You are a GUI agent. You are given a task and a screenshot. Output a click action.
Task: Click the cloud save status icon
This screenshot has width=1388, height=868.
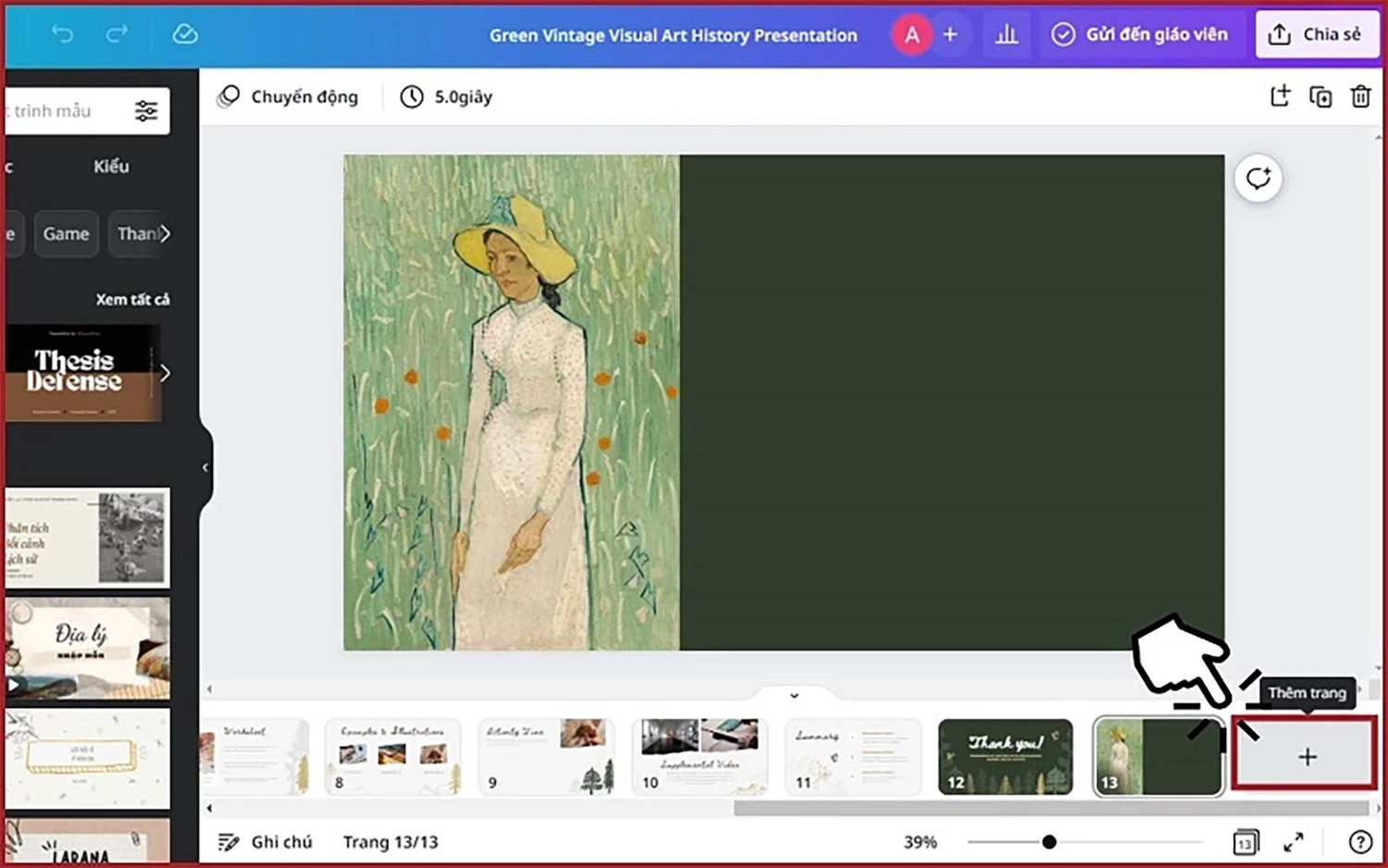point(185,34)
